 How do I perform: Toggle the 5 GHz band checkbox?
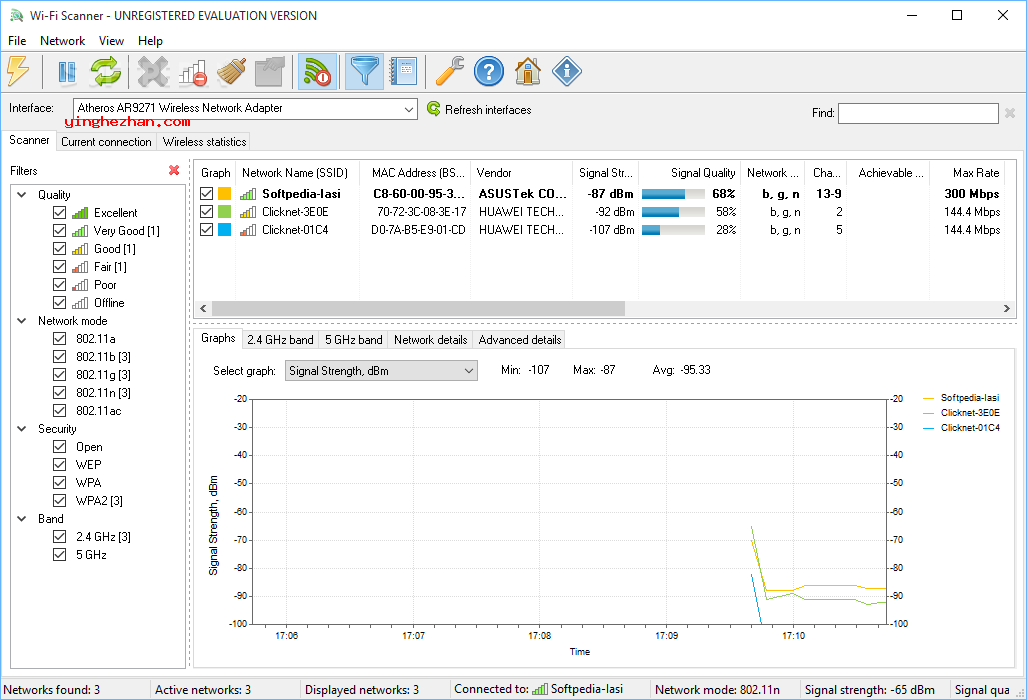click(60, 555)
